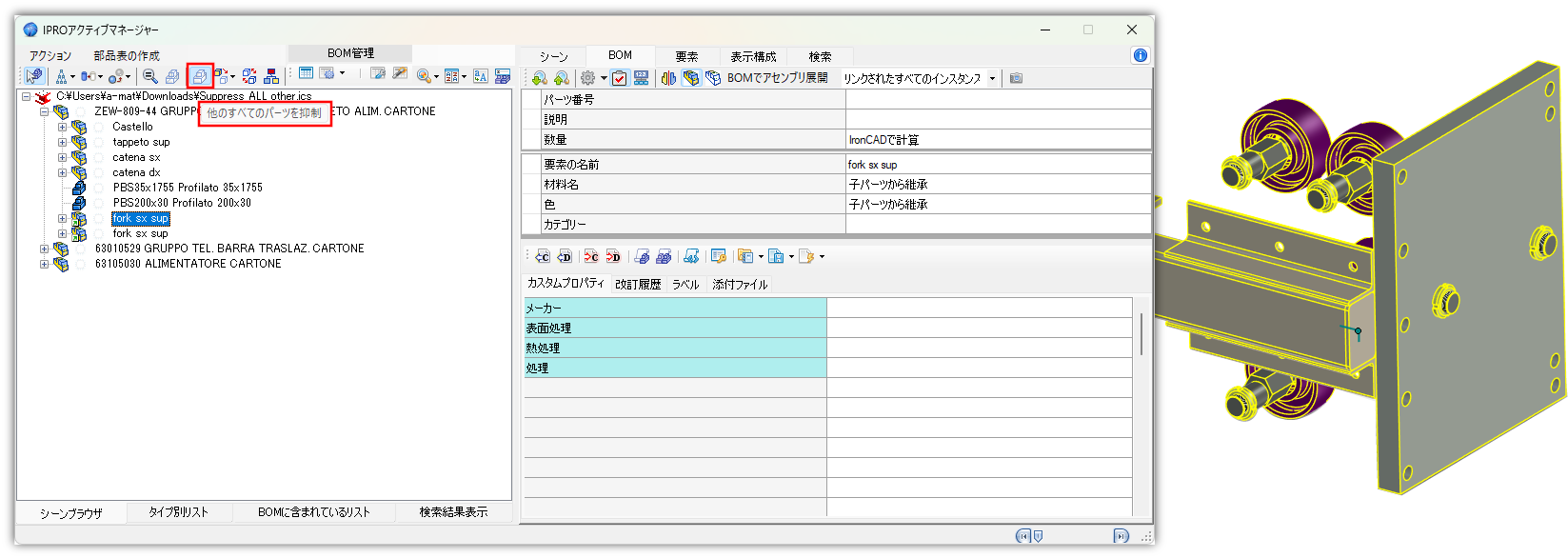The width and height of the screenshot is (1568, 558).
Task: Open the 改訂履歴 tab
Action: 638,284
